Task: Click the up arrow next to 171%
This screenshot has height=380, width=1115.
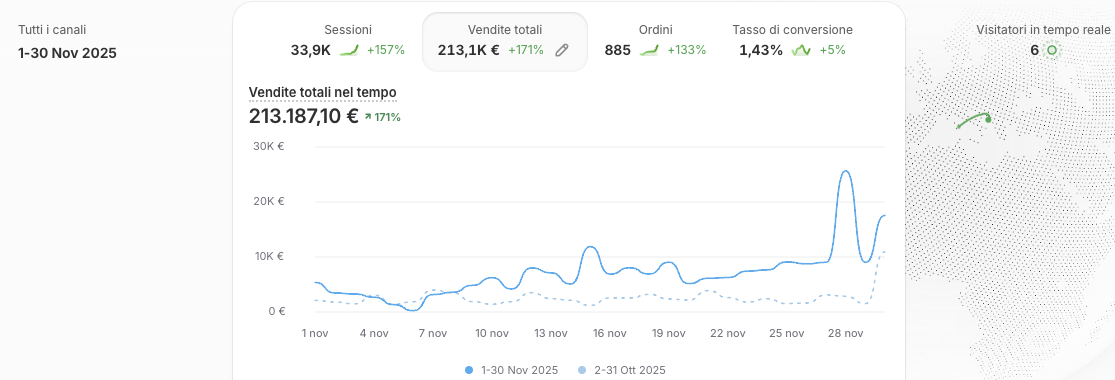Action: [368, 117]
